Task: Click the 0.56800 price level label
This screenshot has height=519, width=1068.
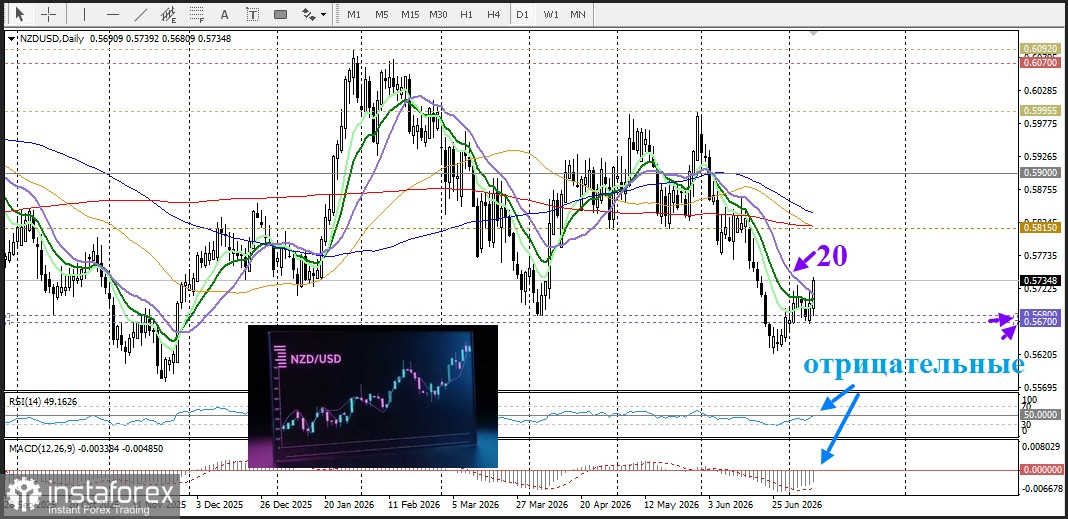Action: [x=1040, y=315]
